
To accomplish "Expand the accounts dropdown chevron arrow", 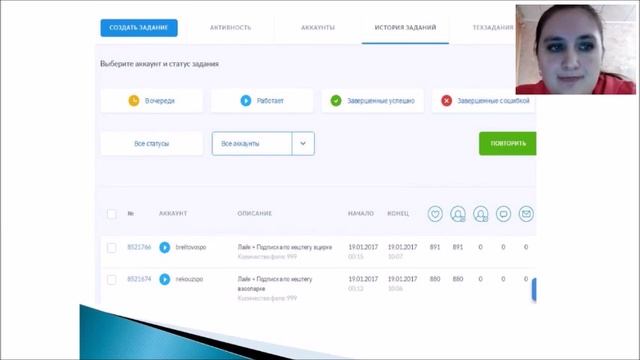I will pyautogui.click(x=303, y=144).
